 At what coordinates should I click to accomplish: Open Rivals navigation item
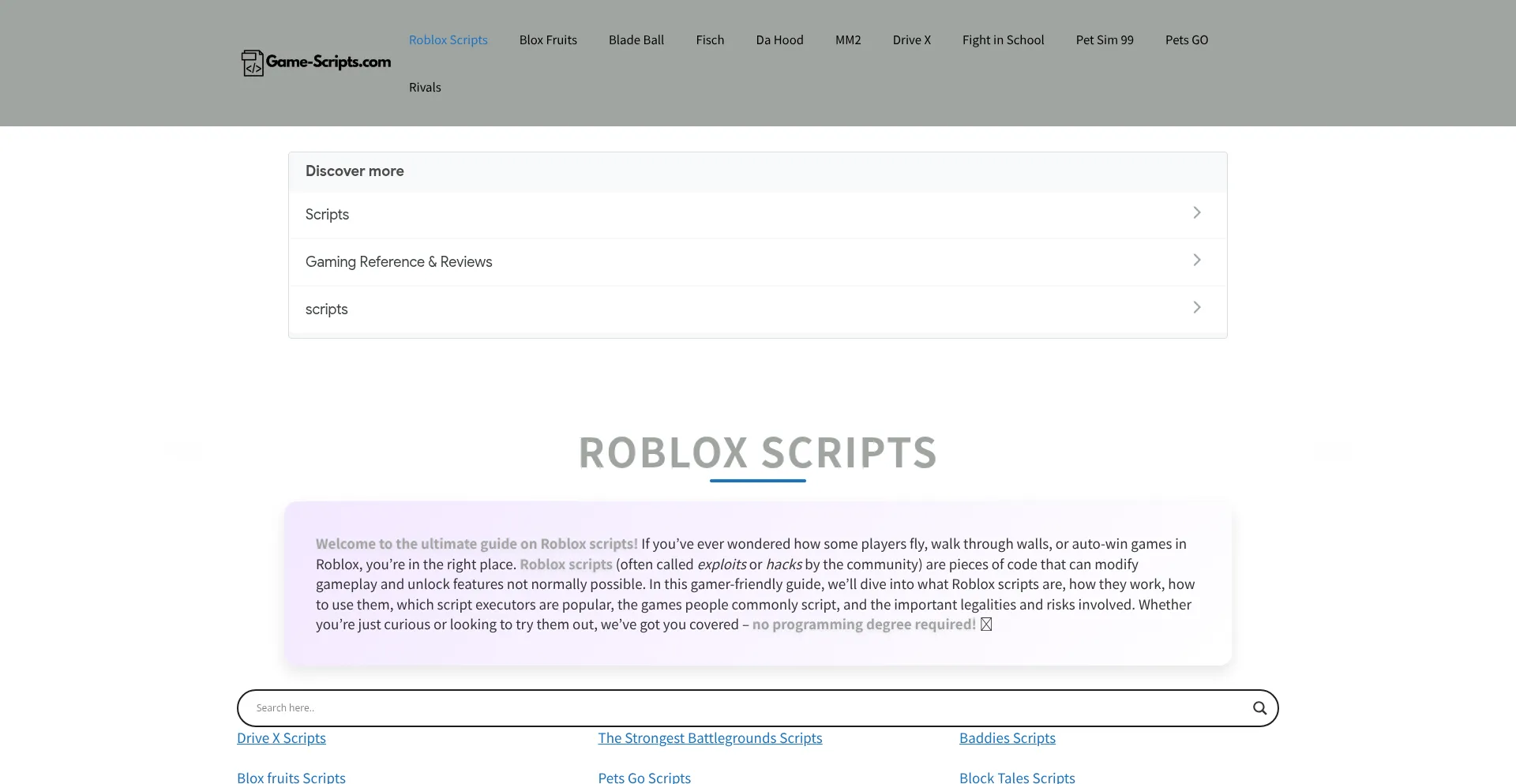click(425, 87)
